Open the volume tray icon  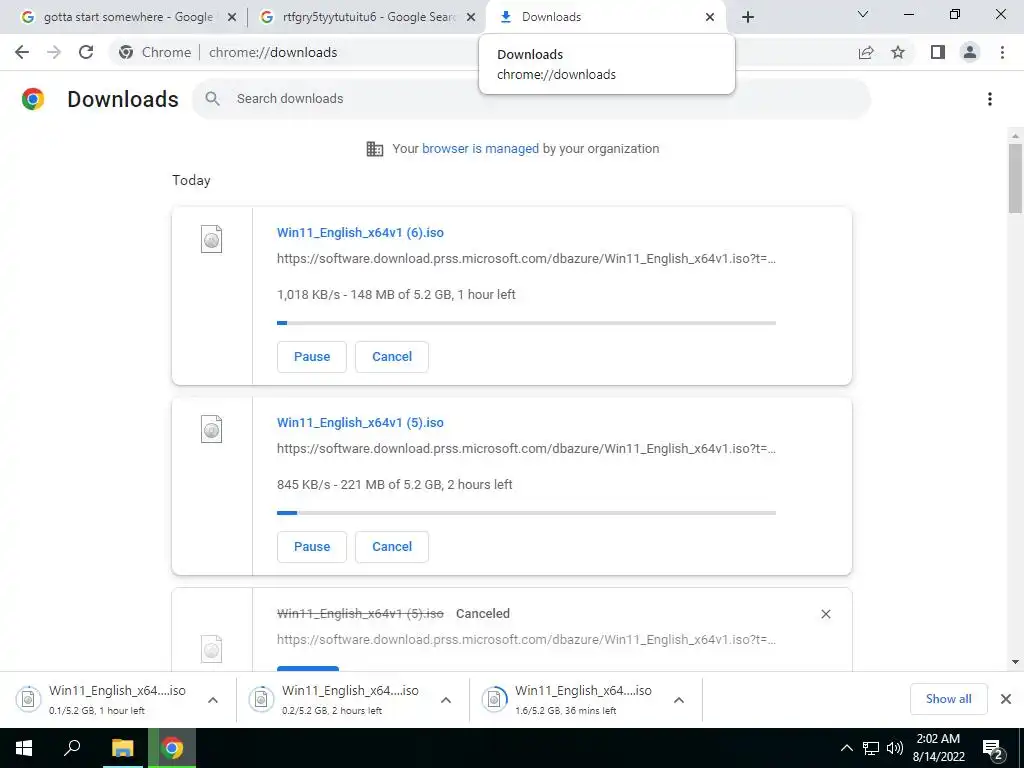895,748
